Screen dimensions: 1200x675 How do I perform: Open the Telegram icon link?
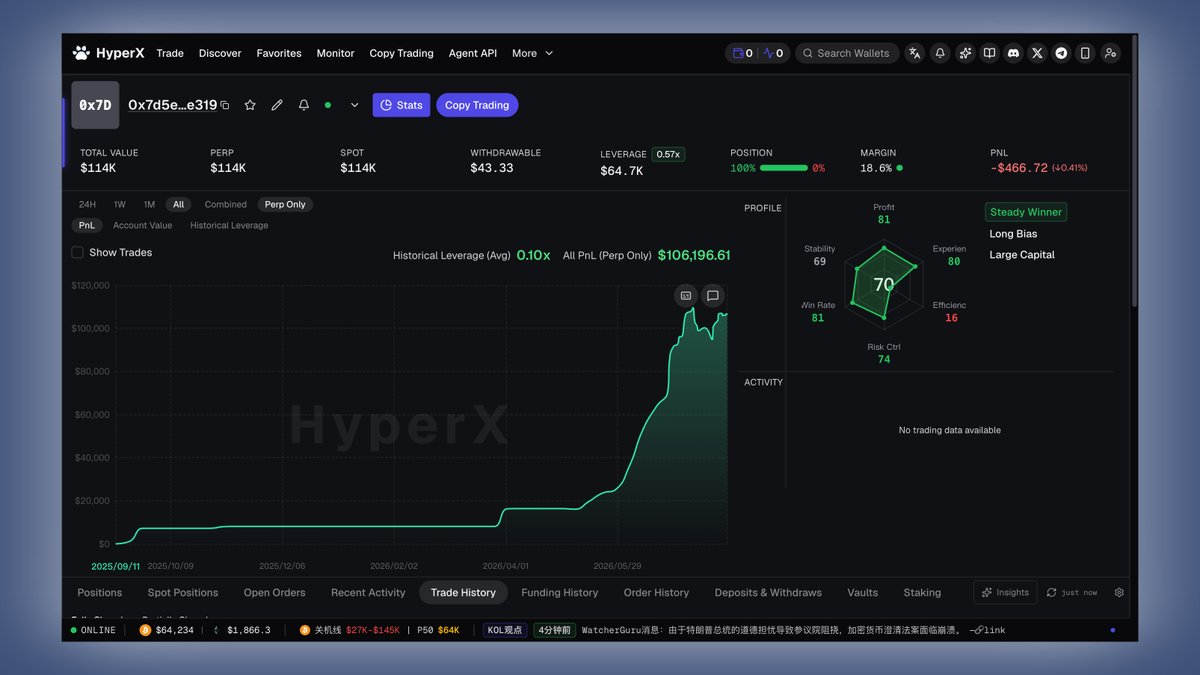(1061, 53)
